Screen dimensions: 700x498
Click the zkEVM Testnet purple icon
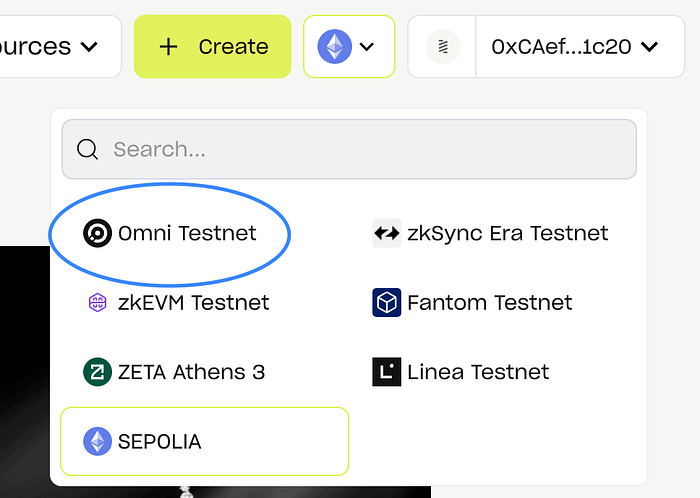pyautogui.click(x=97, y=302)
